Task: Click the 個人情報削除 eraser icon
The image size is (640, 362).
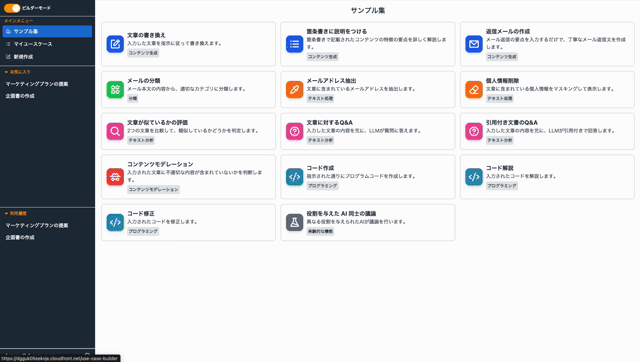Action: tap(474, 90)
